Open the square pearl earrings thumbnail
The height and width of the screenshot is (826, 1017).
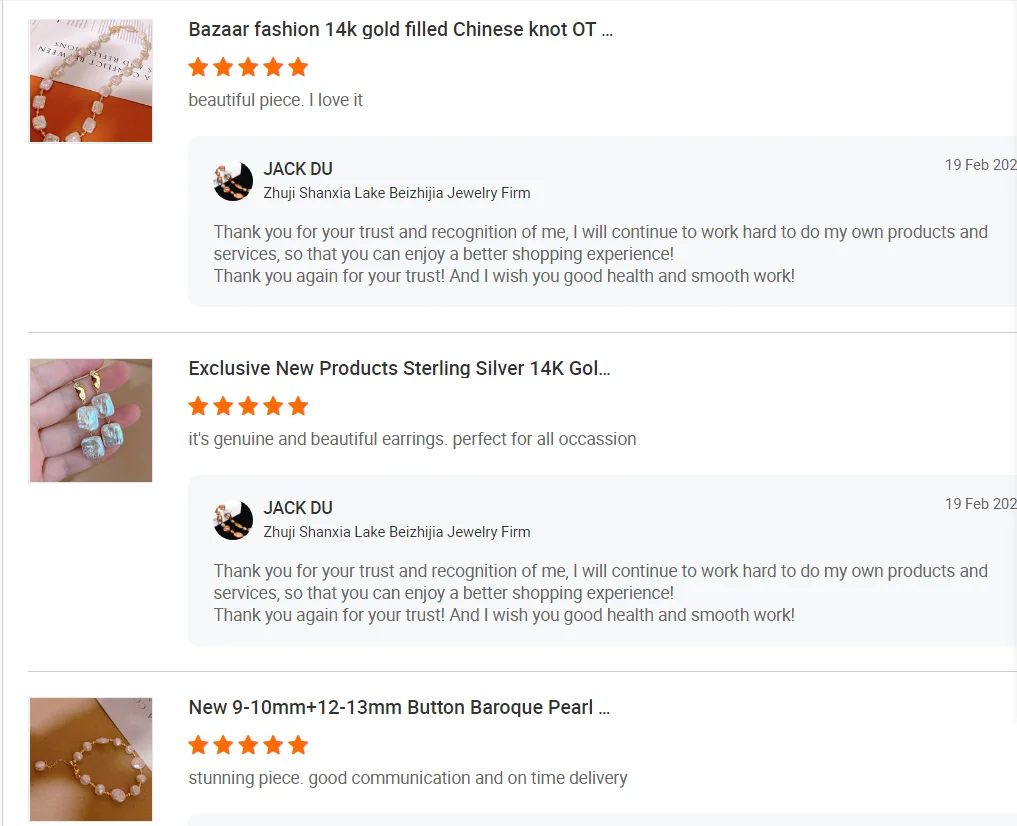pyautogui.click(x=91, y=420)
